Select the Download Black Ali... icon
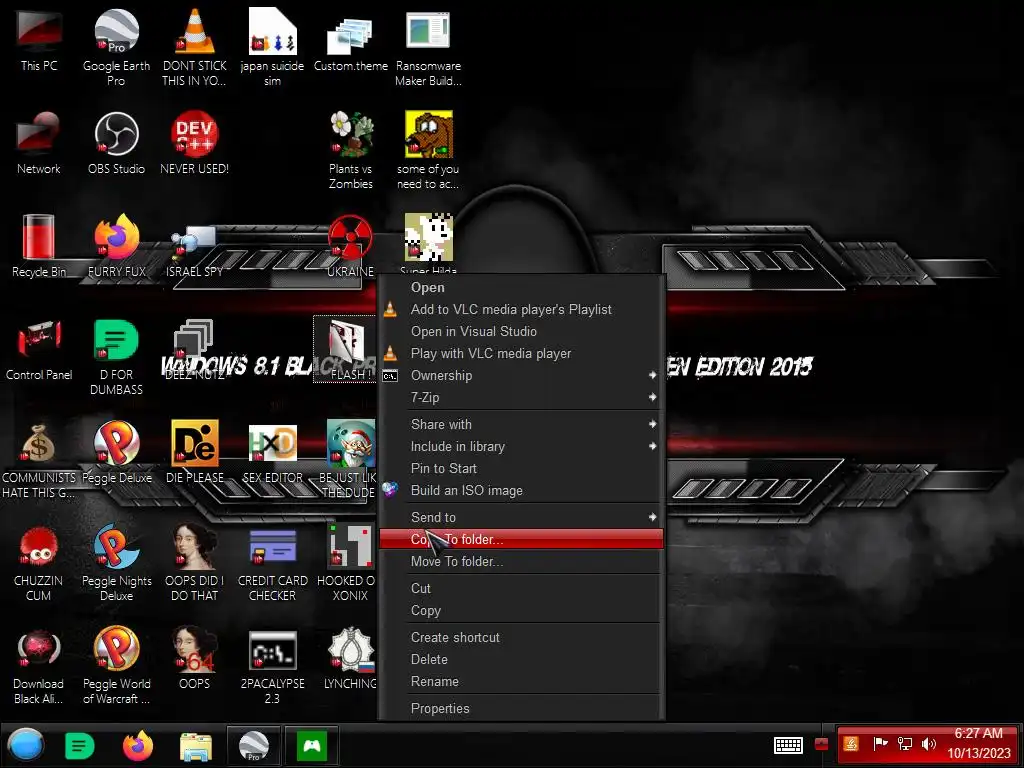The image size is (1024, 768). pos(39,665)
